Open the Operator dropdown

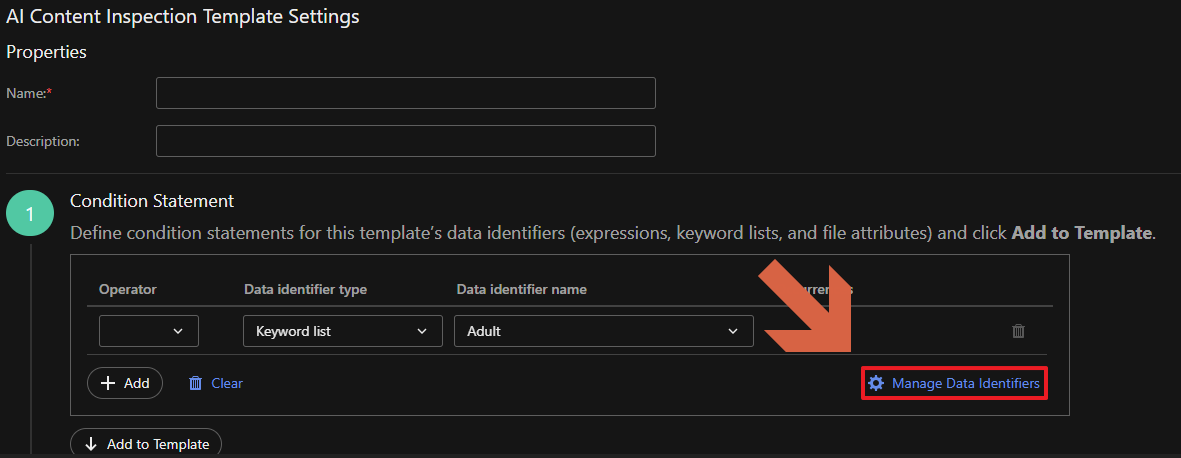point(149,331)
